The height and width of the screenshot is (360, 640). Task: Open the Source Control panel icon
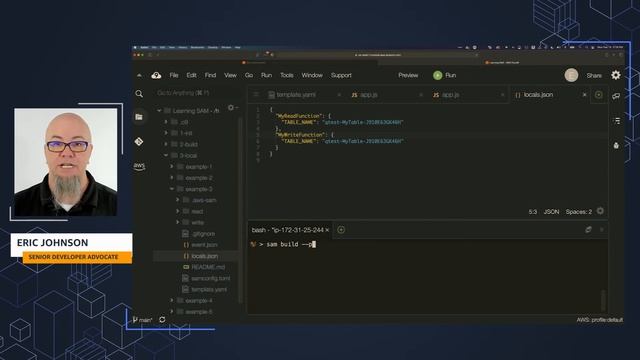click(x=139, y=141)
